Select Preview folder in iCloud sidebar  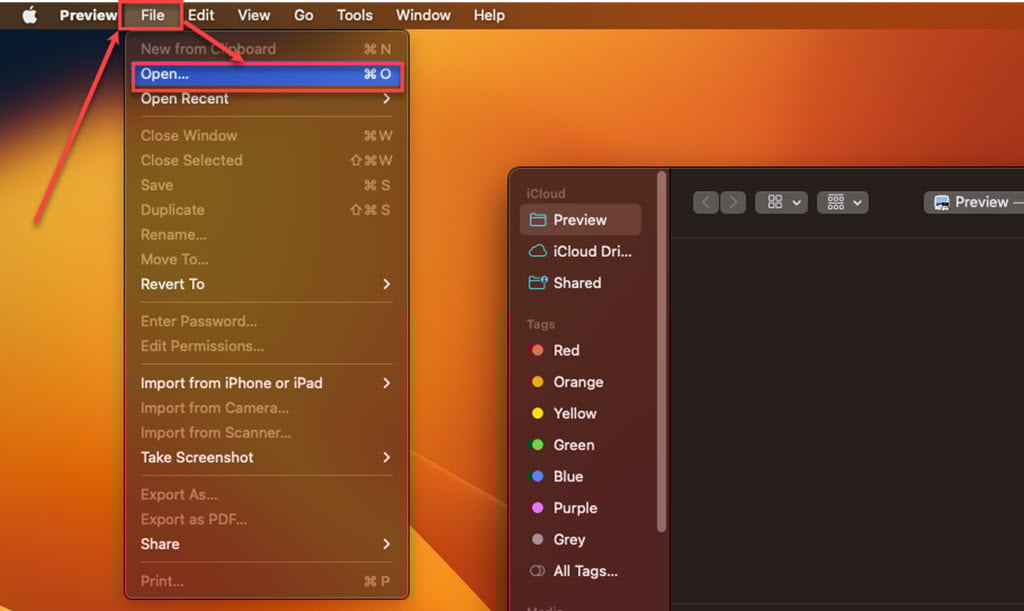581,220
